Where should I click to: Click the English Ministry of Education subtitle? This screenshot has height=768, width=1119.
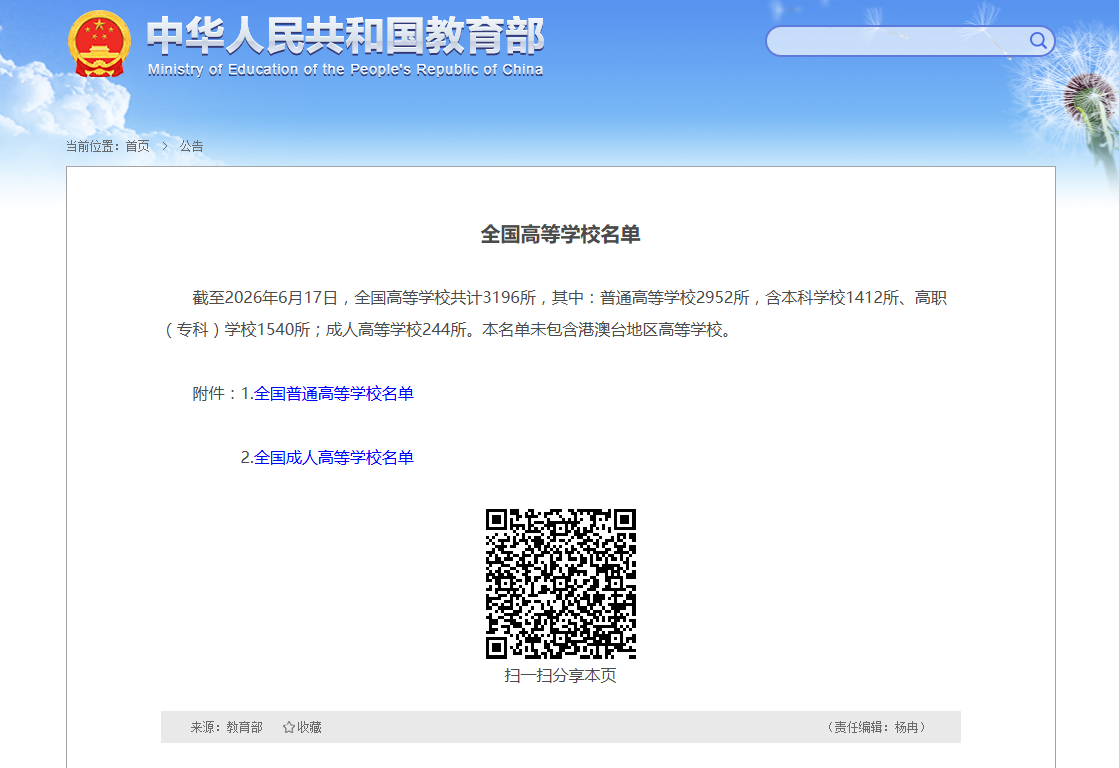(345, 70)
